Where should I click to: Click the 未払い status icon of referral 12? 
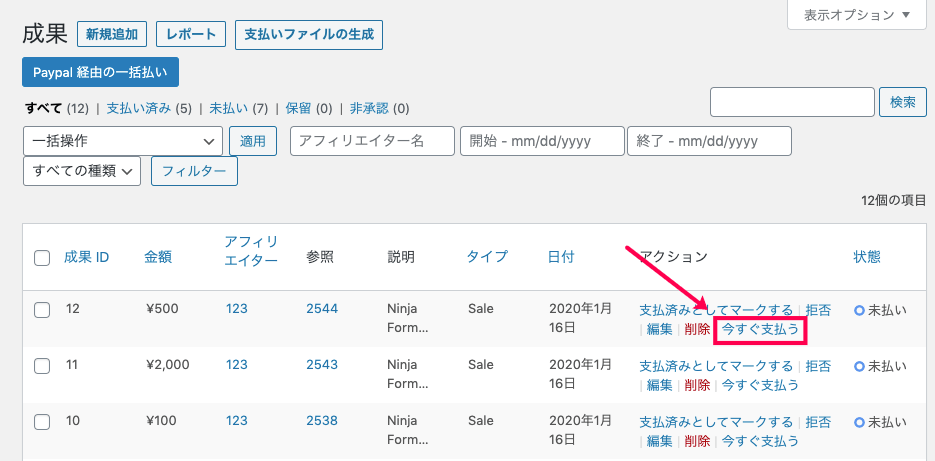(859, 310)
